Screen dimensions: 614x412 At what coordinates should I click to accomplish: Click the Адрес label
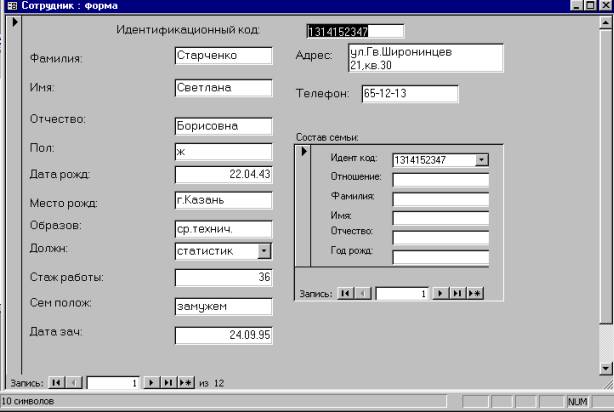point(314,55)
